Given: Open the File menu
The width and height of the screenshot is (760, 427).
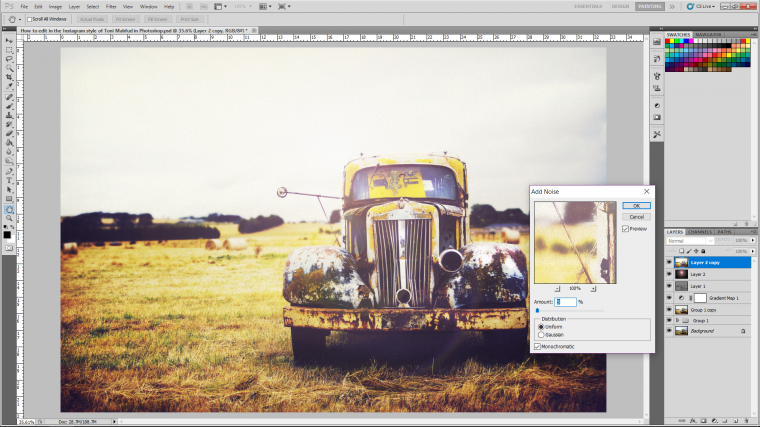Looking at the screenshot, I should coord(24,7).
